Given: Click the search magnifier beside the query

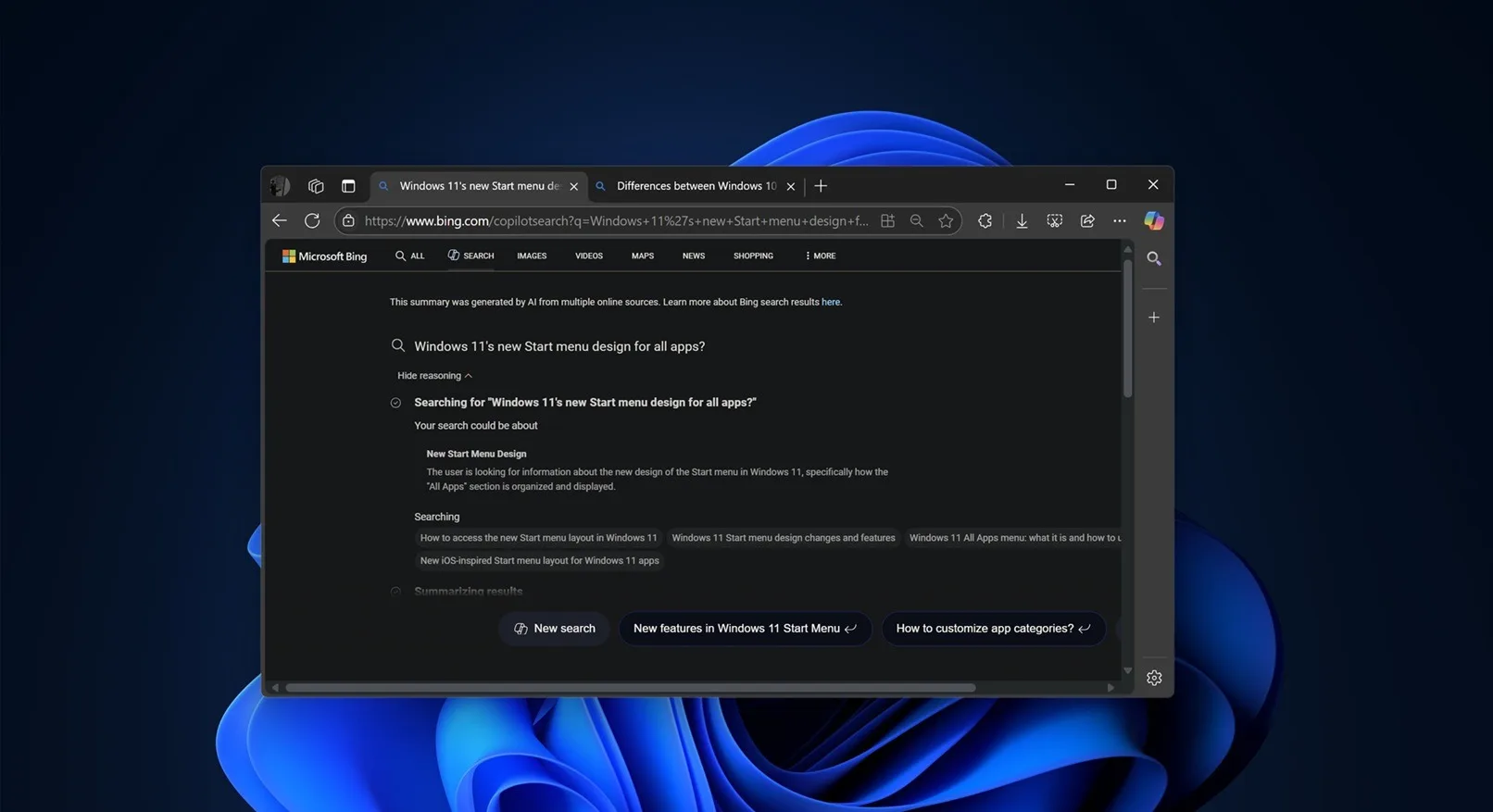Looking at the screenshot, I should tap(398, 345).
